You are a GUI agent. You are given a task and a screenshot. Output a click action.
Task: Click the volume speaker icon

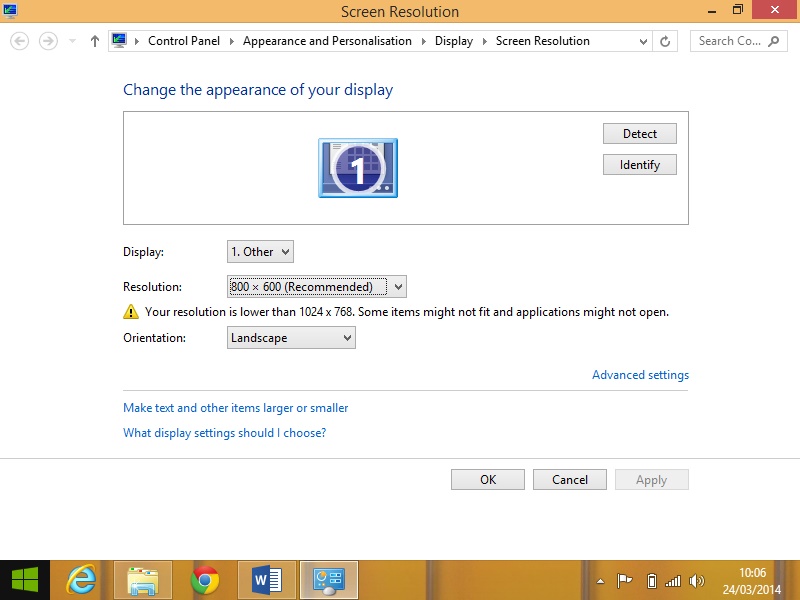[696, 581]
